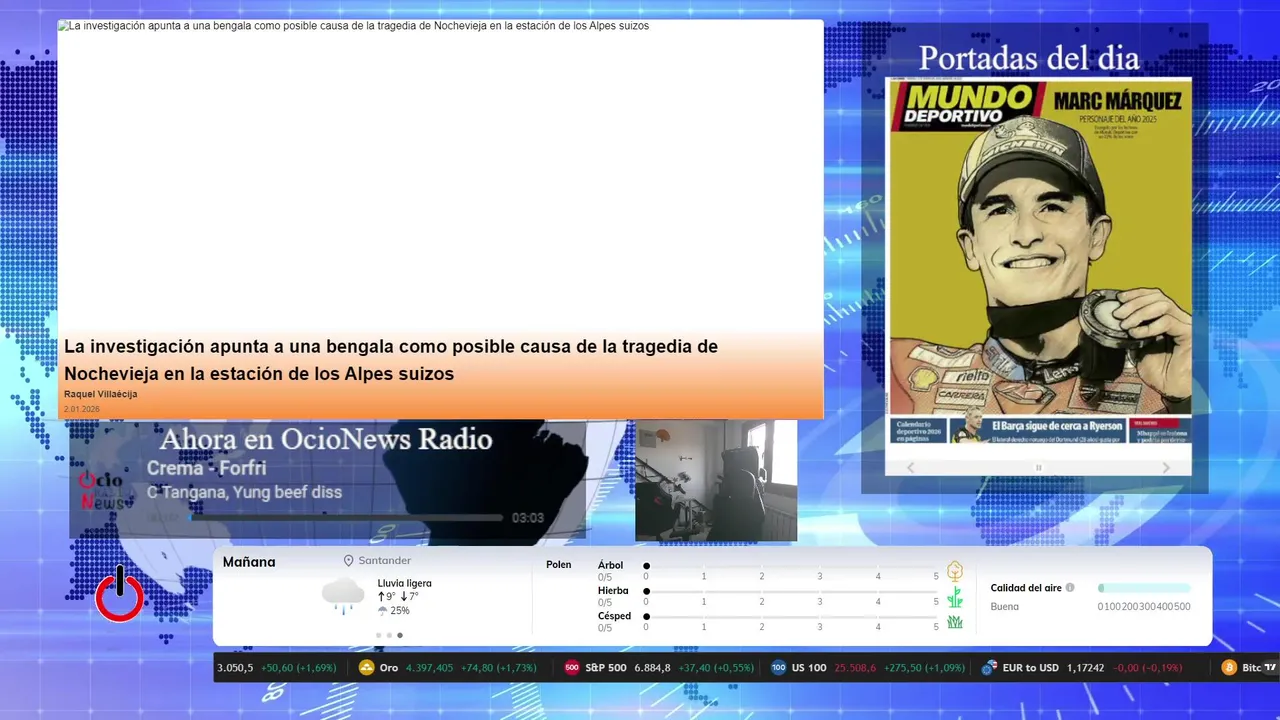Open Oro quote in the ticker
Screen dimensions: 1280x720
(448, 668)
